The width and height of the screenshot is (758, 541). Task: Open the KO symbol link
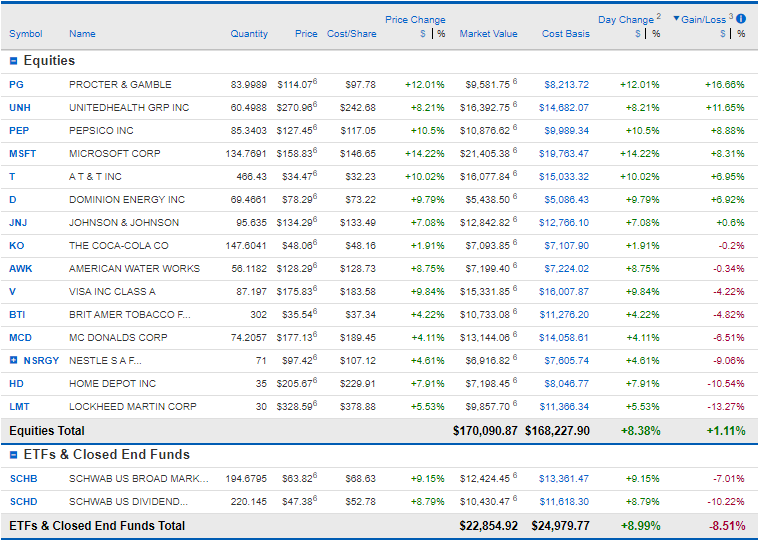pos(16,246)
